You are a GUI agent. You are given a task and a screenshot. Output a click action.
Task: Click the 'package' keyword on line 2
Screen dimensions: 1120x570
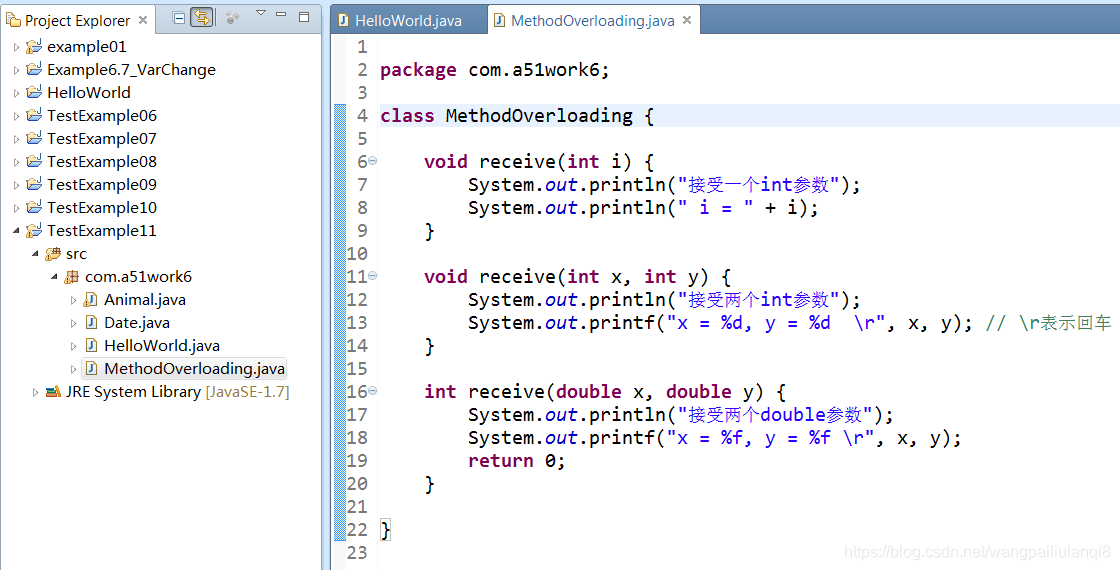(418, 70)
